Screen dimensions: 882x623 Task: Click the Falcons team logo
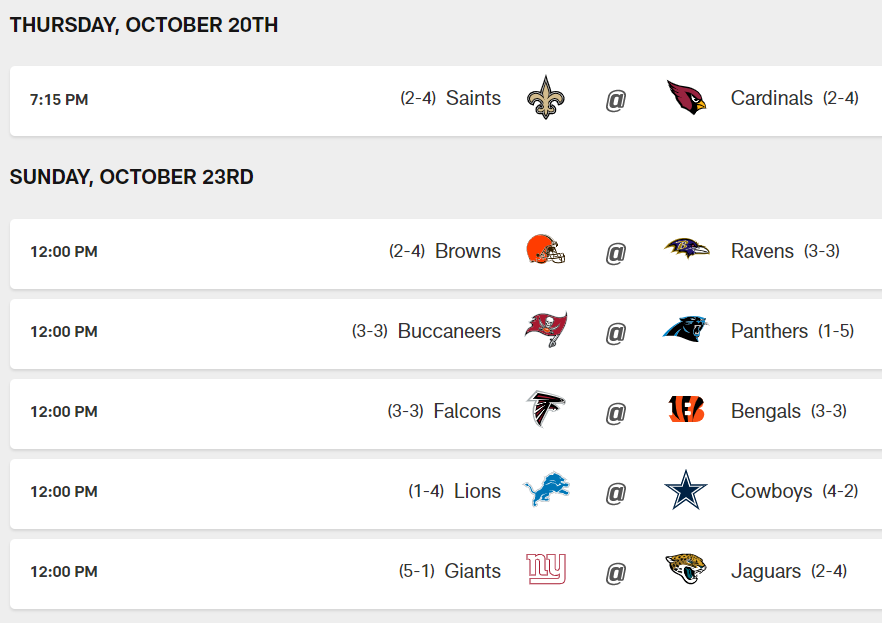pyautogui.click(x=545, y=410)
